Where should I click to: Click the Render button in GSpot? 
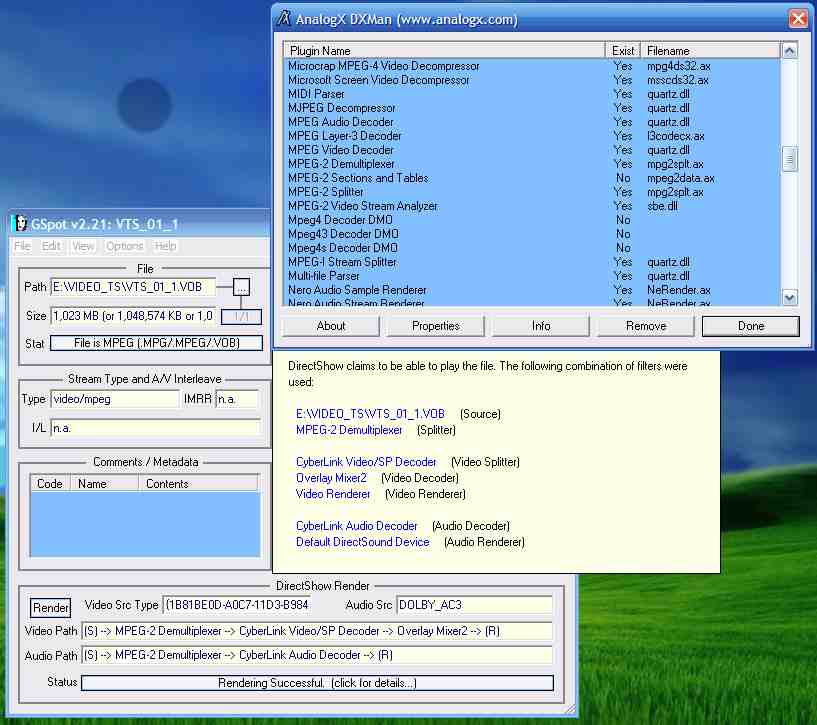tap(51, 608)
